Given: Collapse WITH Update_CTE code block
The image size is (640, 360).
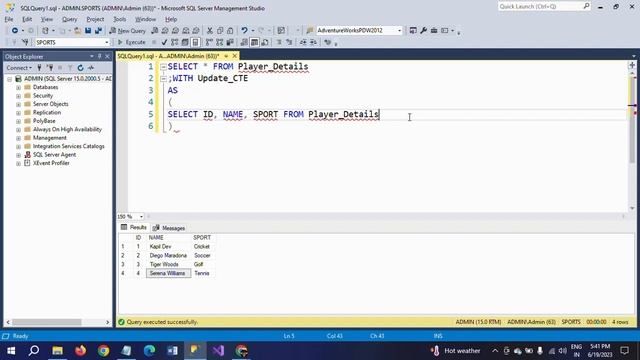Looking at the screenshot, I should pos(163,78).
